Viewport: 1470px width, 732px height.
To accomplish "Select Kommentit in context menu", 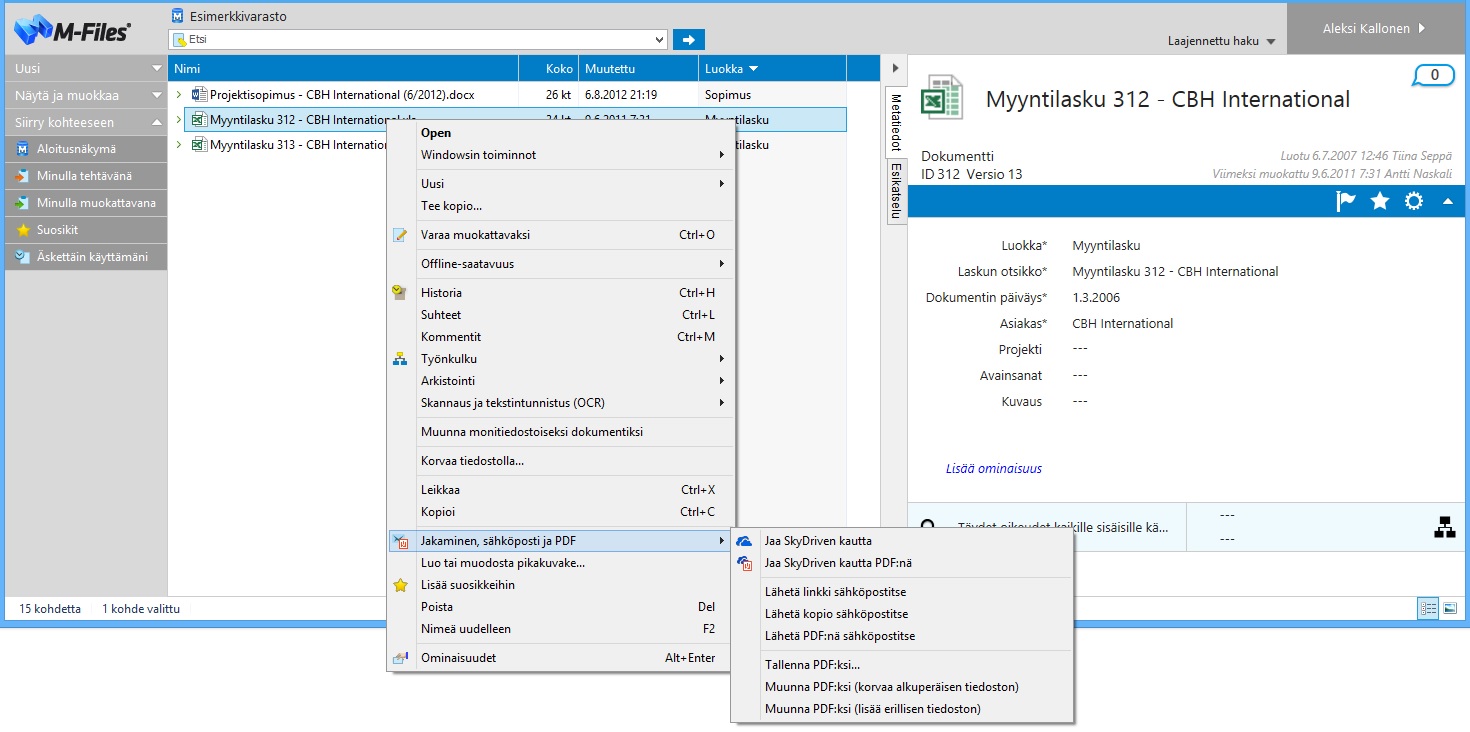I will (x=561, y=337).
